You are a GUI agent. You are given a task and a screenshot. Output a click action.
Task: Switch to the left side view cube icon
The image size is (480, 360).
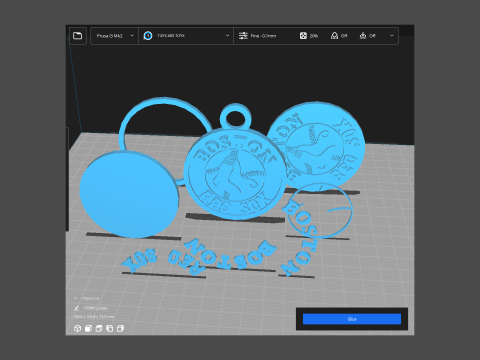tap(110, 329)
